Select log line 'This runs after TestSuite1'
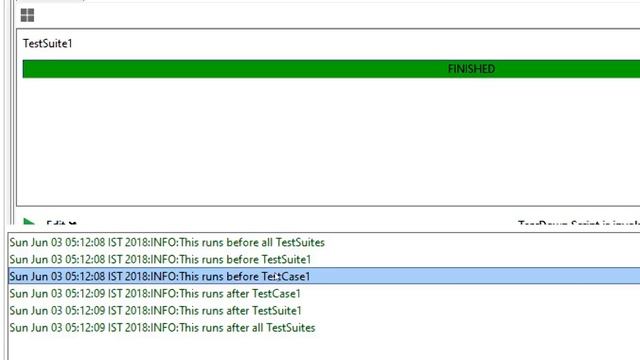The image size is (640, 360). [x=156, y=311]
